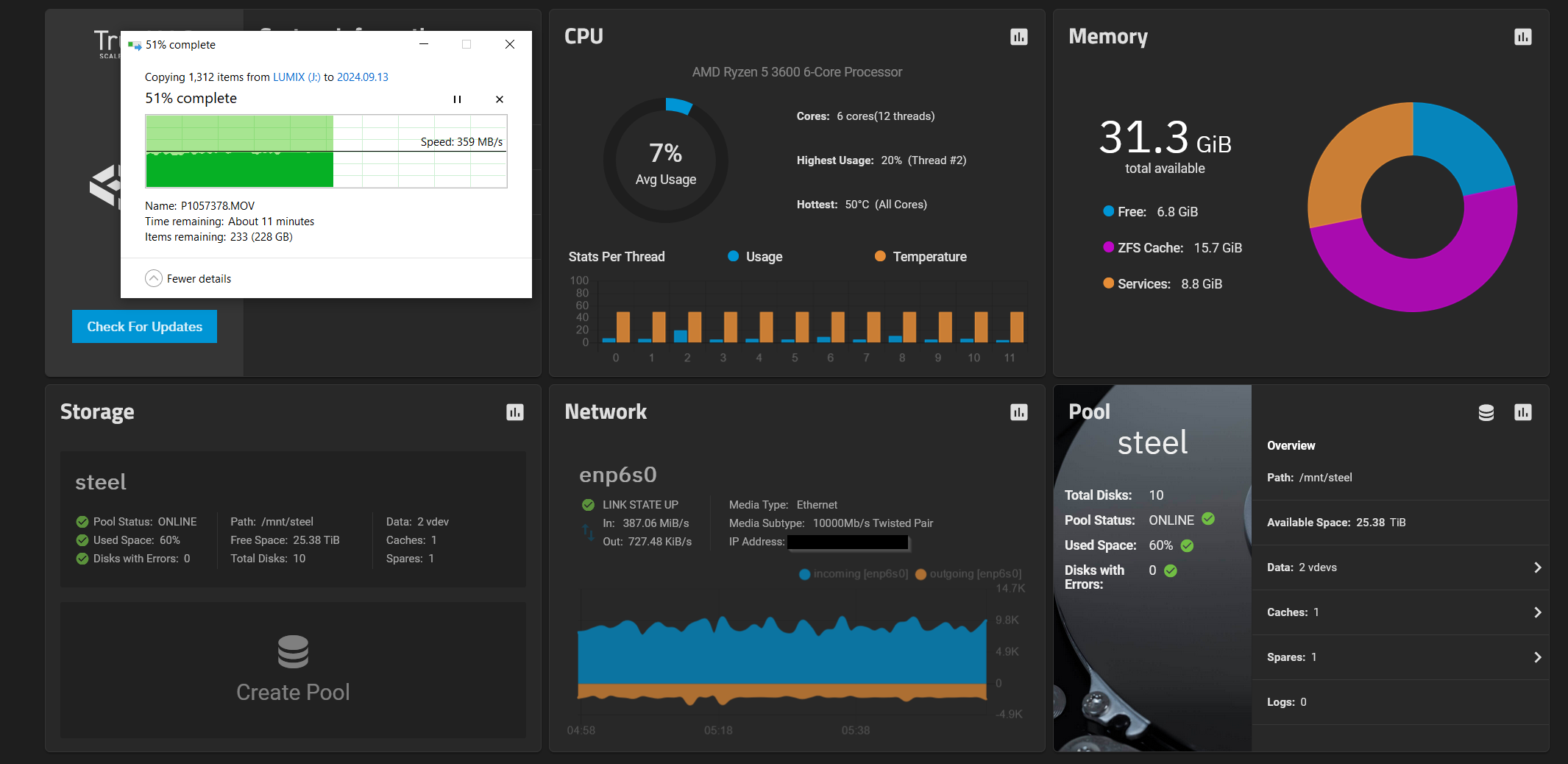Expand the Data 2 vdevs row
1568x764 pixels.
pyautogui.click(x=1537, y=567)
